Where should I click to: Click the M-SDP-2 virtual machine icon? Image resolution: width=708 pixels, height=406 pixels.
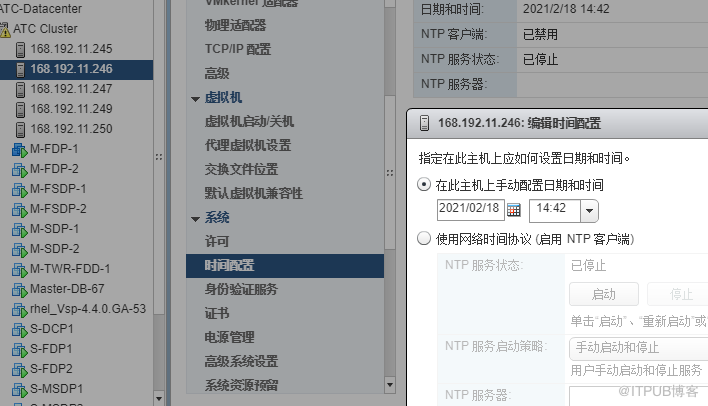tap(19, 249)
